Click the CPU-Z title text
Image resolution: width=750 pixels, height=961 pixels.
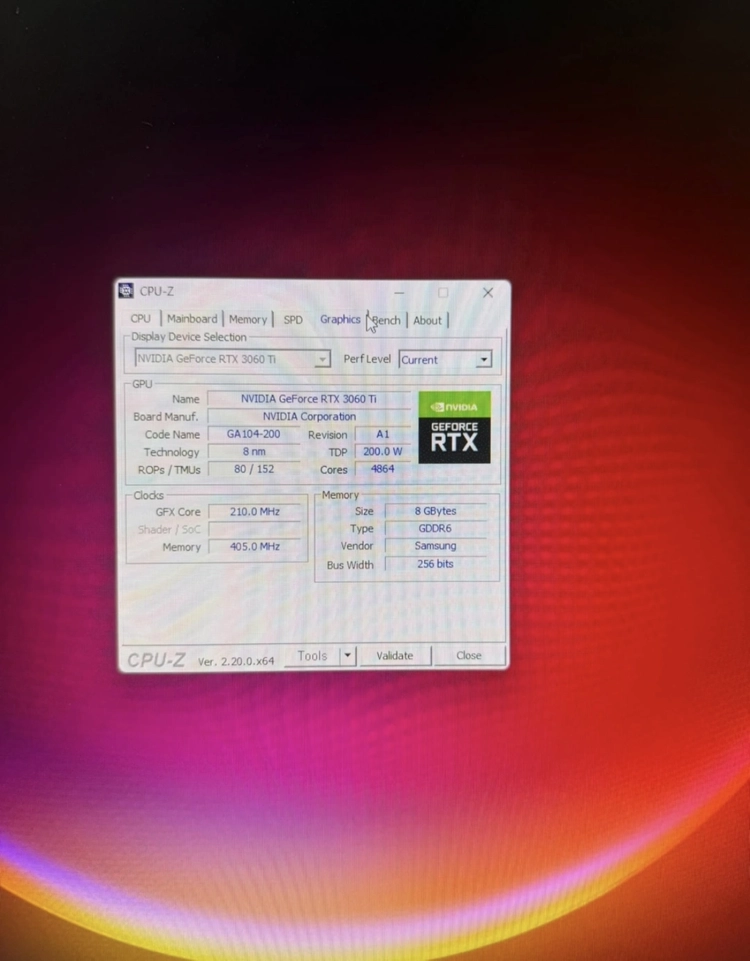pyautogui.click(x=156, y=291)
